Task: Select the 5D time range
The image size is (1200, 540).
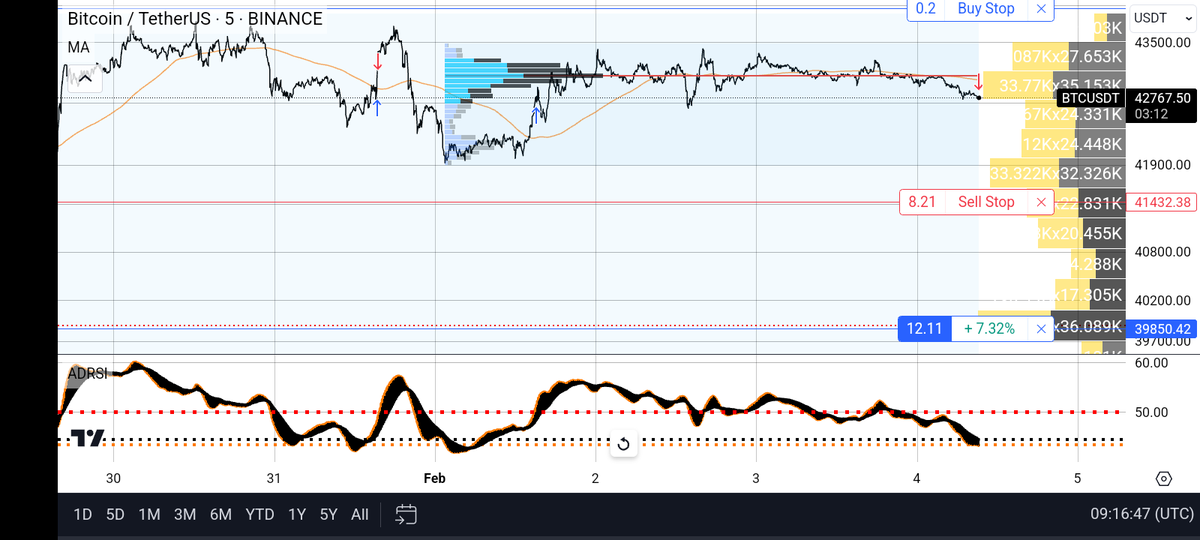Action: coord(115,515)
